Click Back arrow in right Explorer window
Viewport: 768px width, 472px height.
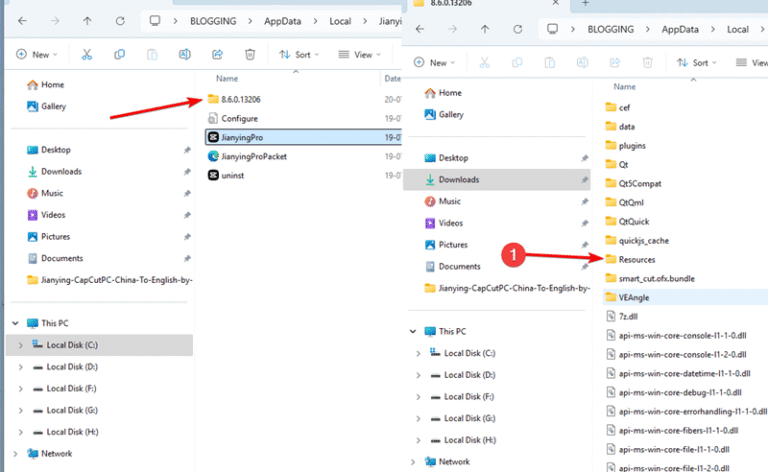point(420,29)
